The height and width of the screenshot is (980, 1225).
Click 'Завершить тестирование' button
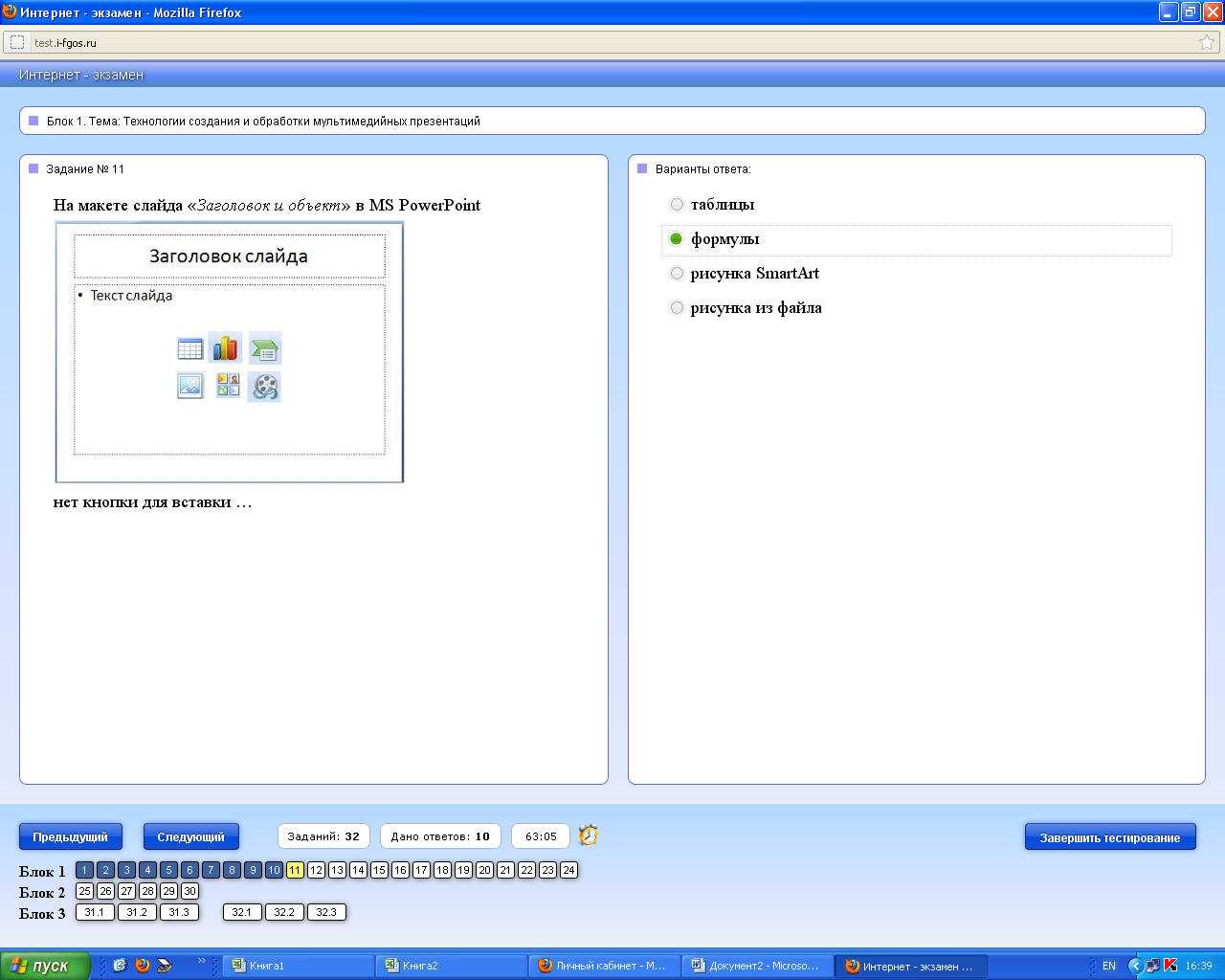[1110, 837]
